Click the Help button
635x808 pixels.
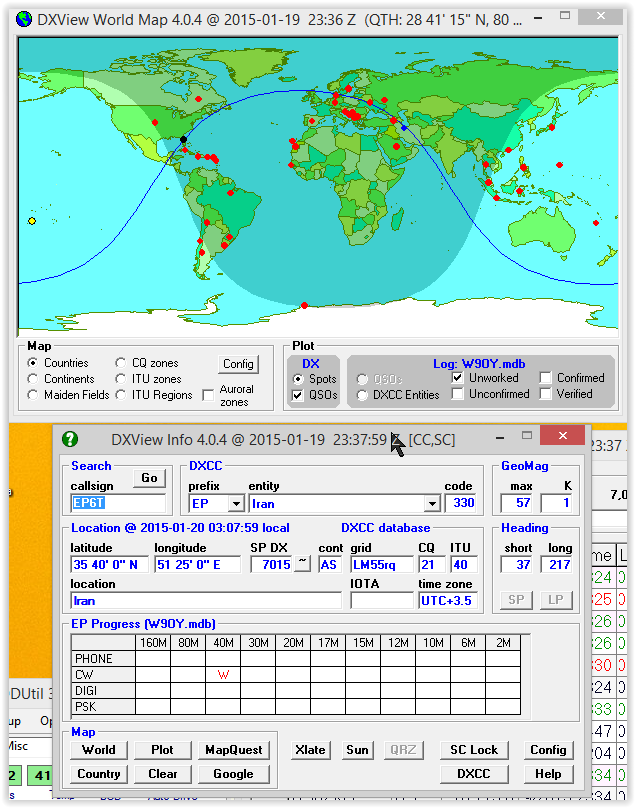(x=548, y=774)
